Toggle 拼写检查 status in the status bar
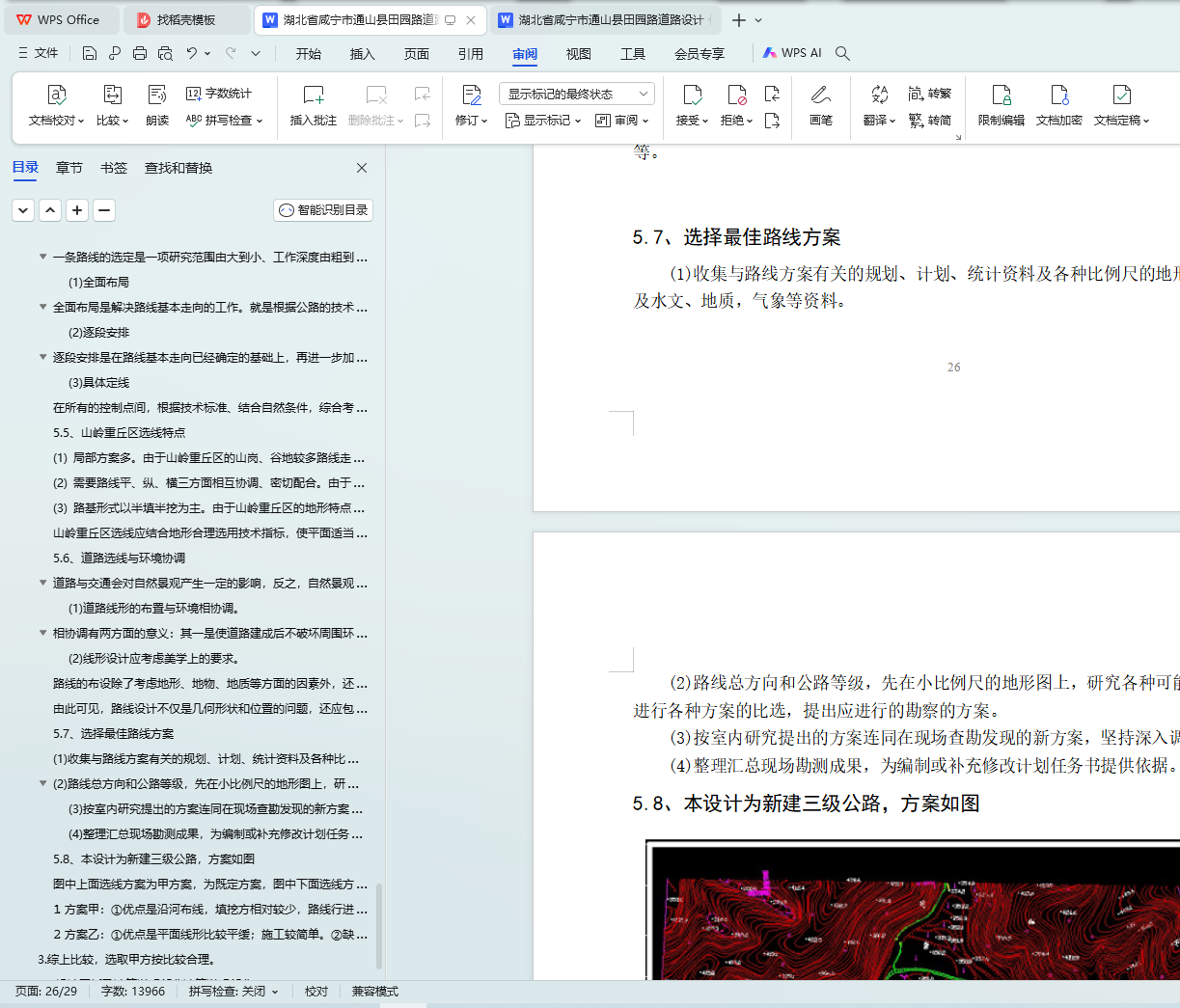The image size is (1180, 1008). (x=233, y=992)
